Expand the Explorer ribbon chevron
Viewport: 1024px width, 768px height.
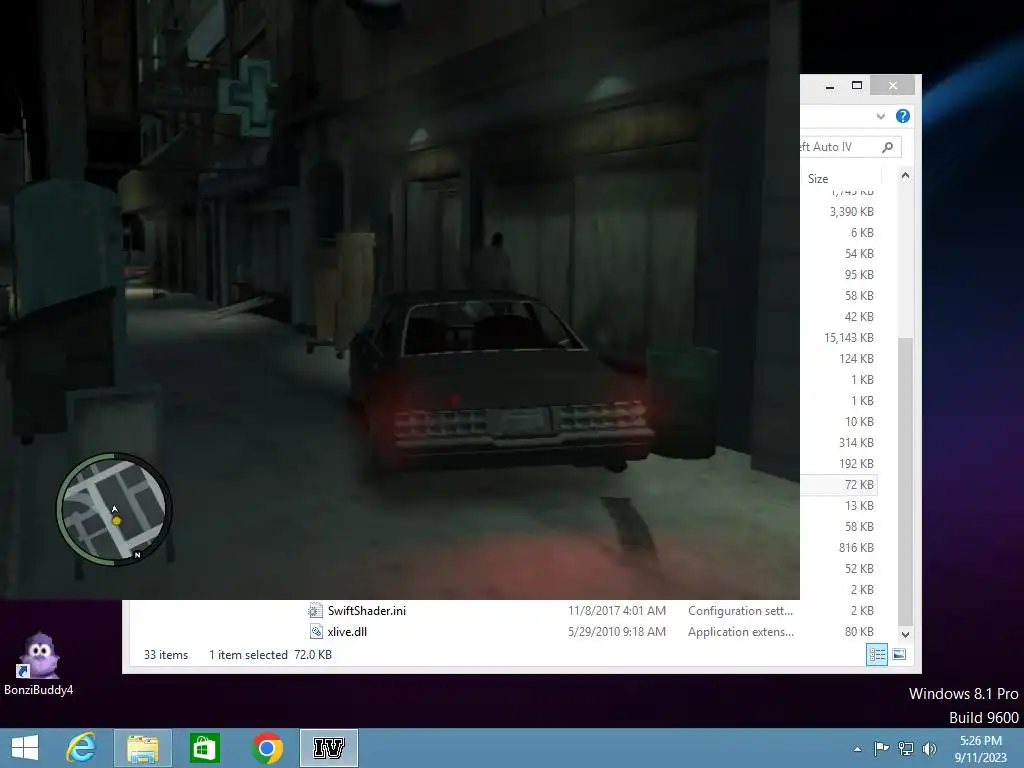880,116
